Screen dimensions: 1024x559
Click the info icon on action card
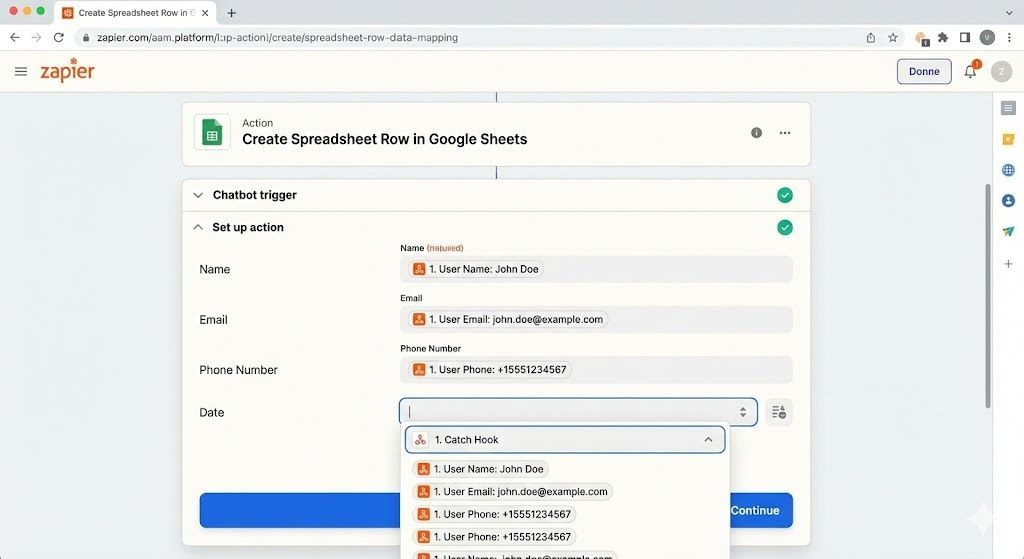point(756,133)
